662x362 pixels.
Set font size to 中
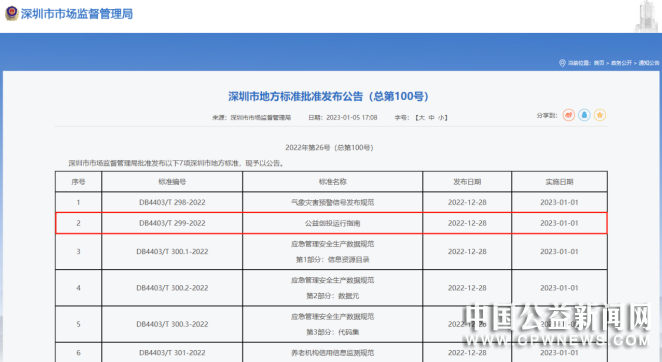(x=431, y=117)
